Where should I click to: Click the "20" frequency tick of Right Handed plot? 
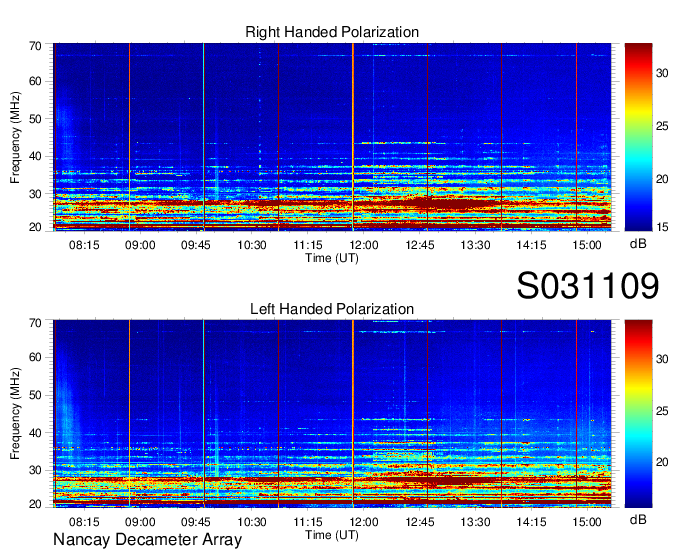pyautogui.click(x=35, y=227)
